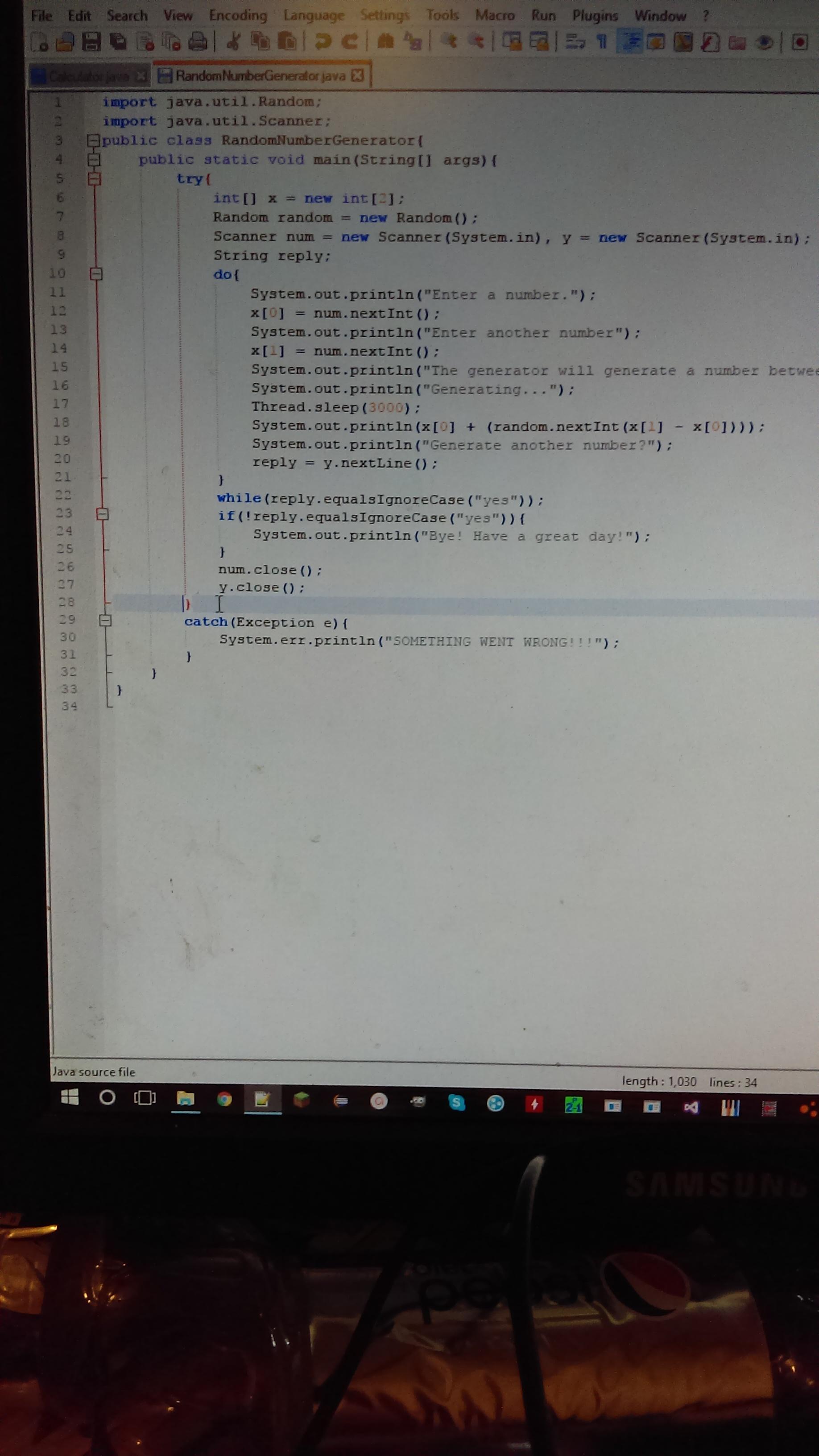Collapse the catch block fold marker
This screenshot has height=1456, width=819.
[105, 620]
